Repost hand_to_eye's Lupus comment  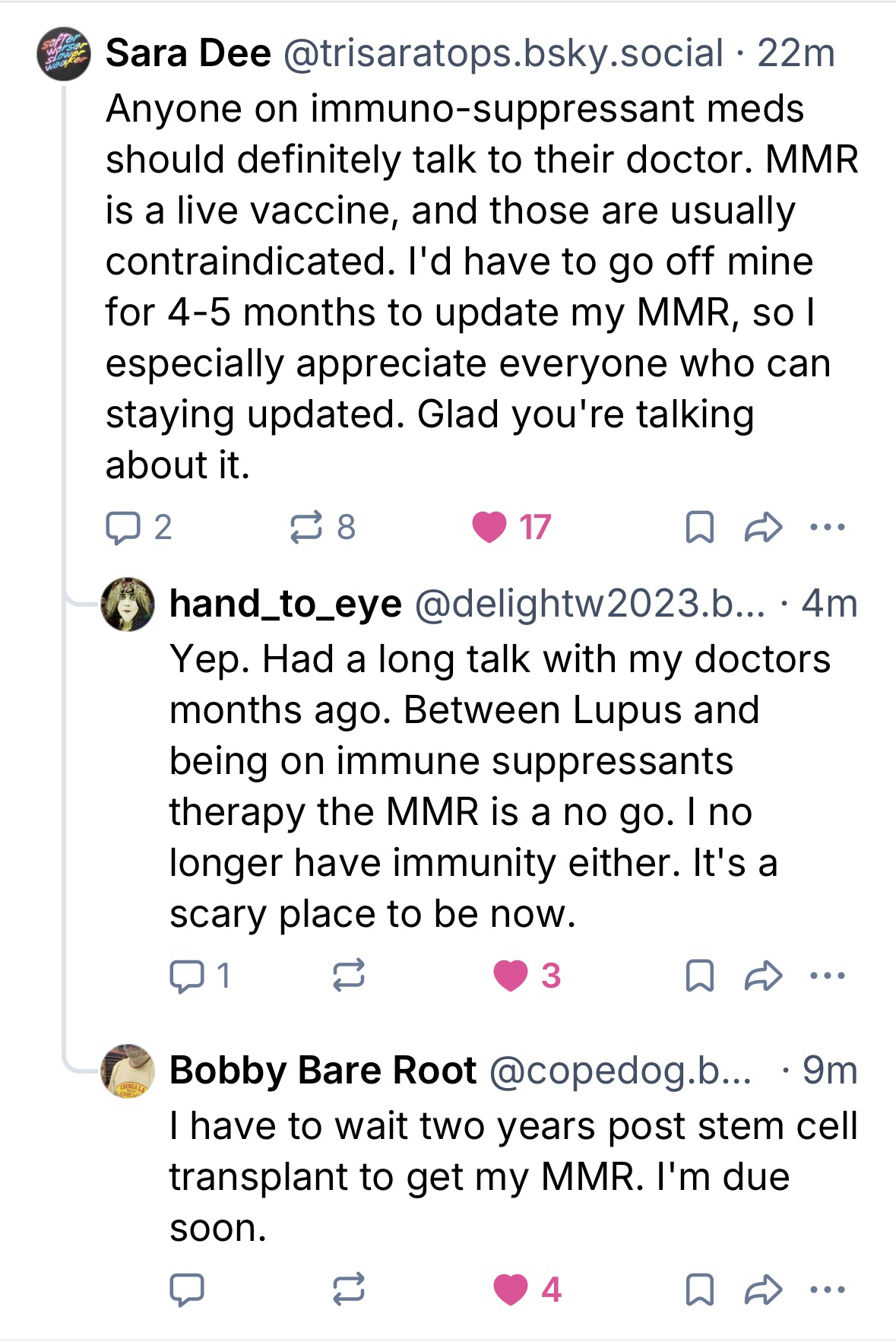pyautogui.click(x=349, y=976)
